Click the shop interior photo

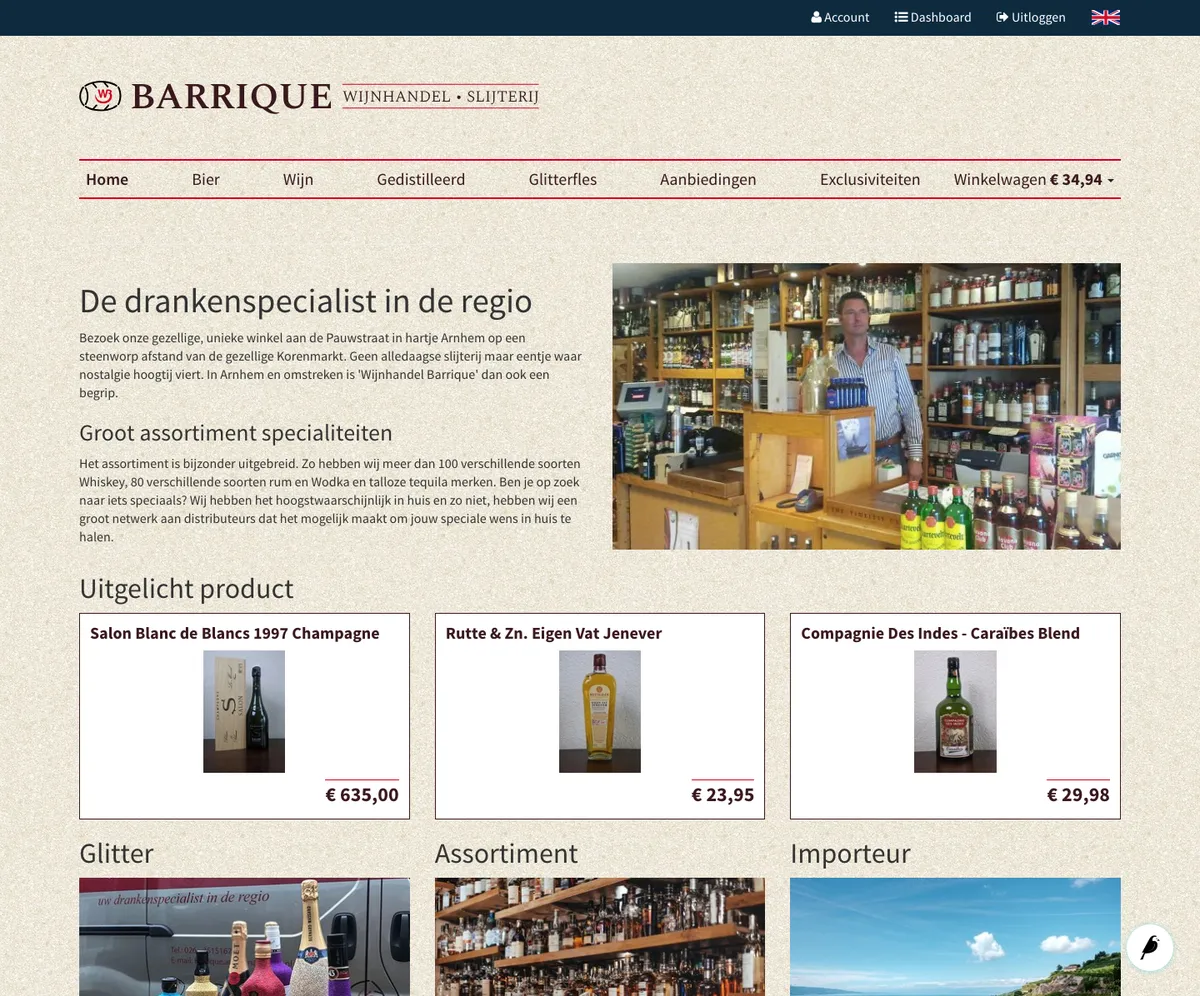(x=866, y=406)
